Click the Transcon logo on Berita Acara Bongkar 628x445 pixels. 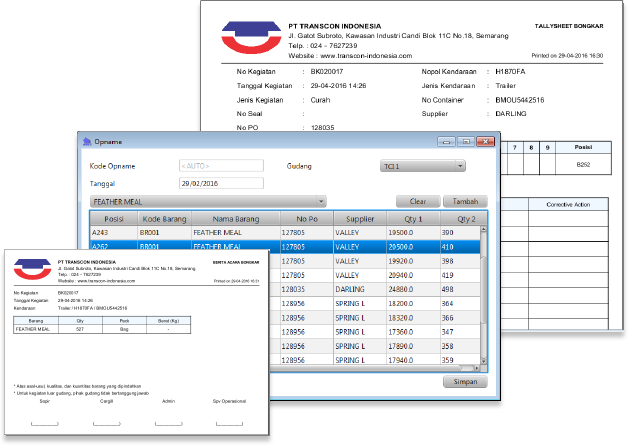32,269
